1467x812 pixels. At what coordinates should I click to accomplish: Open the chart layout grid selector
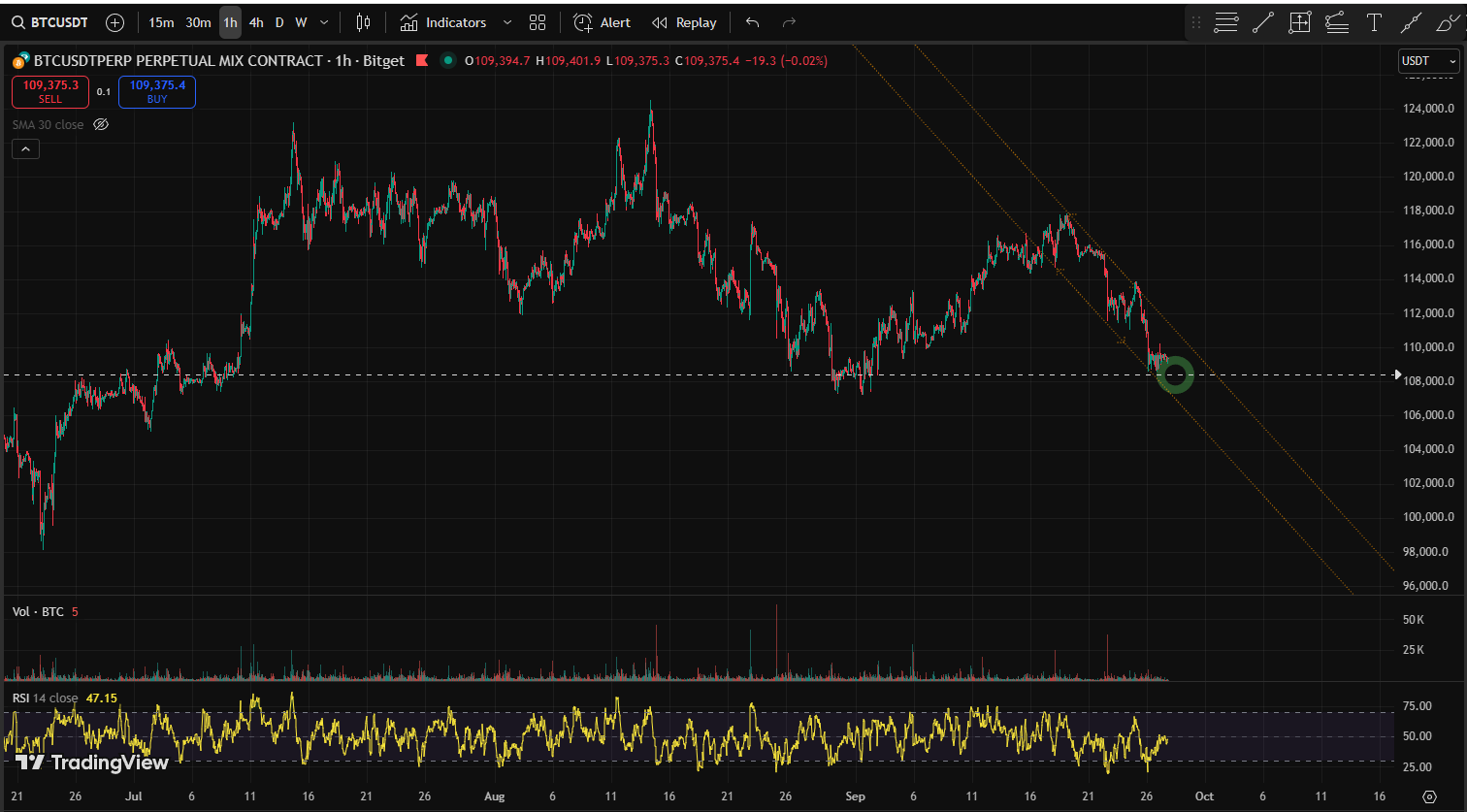538,22
